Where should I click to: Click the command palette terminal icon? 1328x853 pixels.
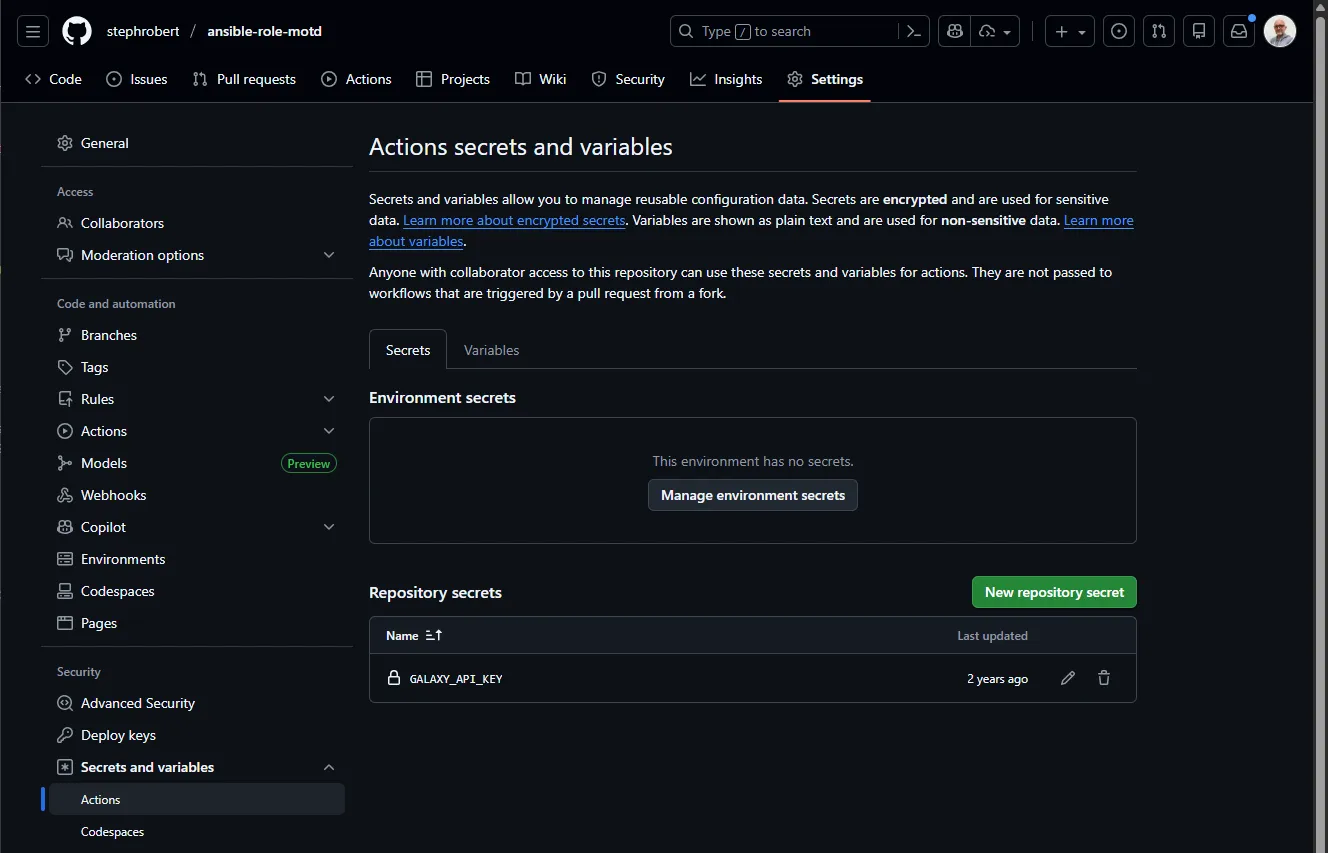coord(911,31)
